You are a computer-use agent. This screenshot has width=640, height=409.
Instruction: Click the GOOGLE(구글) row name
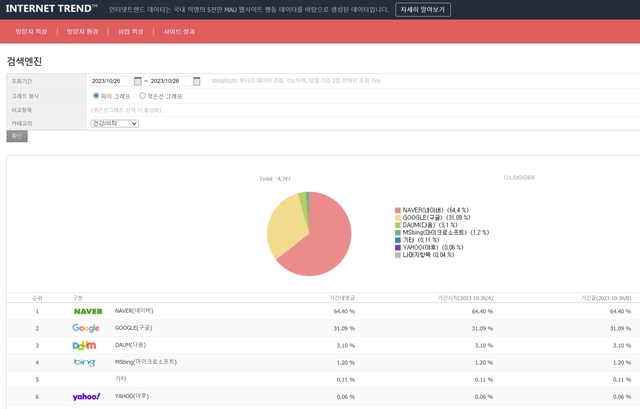pos(133,328)
